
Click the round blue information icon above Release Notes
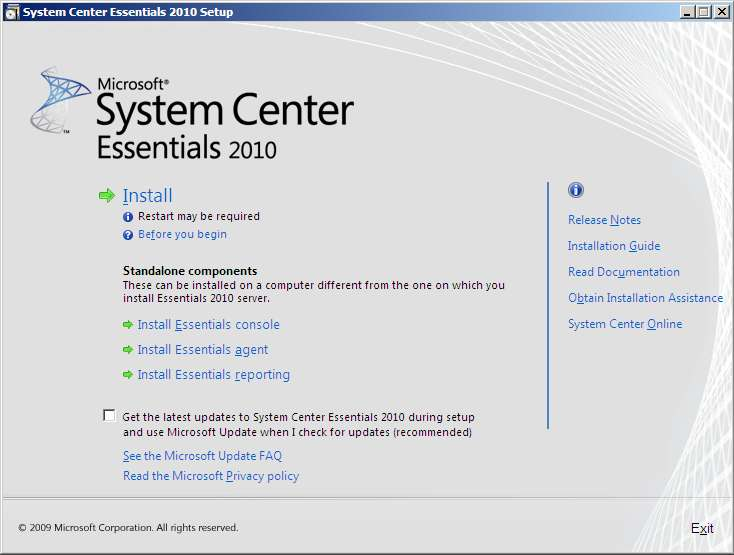(576, 190)
